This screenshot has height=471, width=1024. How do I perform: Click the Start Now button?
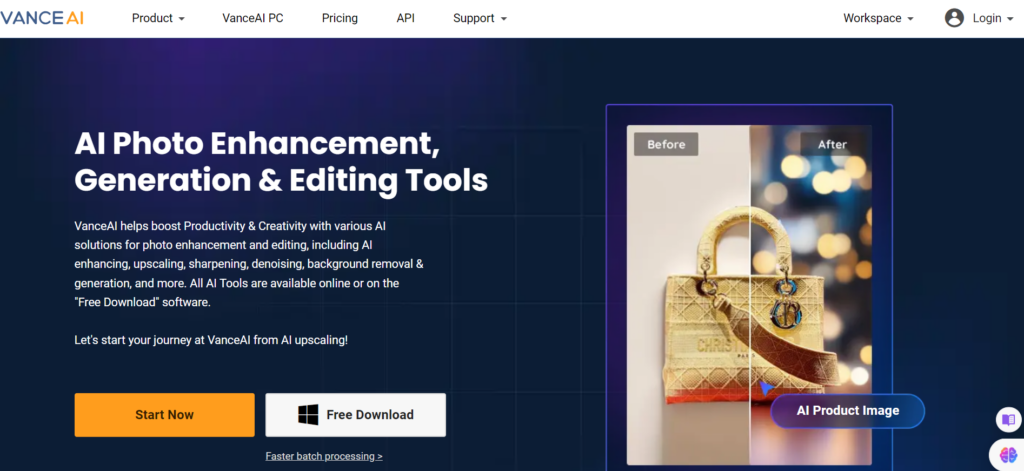[x=165, y=415]
